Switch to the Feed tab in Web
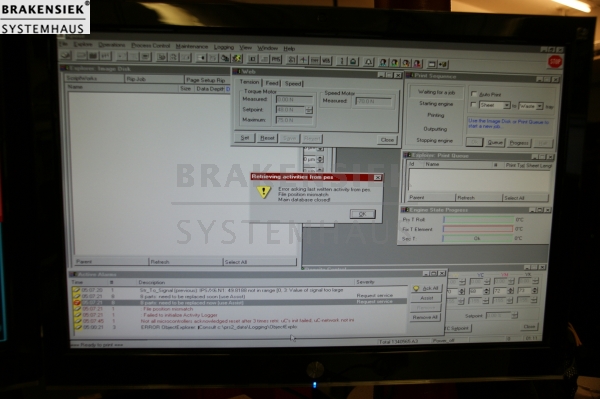600x399 pixels. click(272, 83)
